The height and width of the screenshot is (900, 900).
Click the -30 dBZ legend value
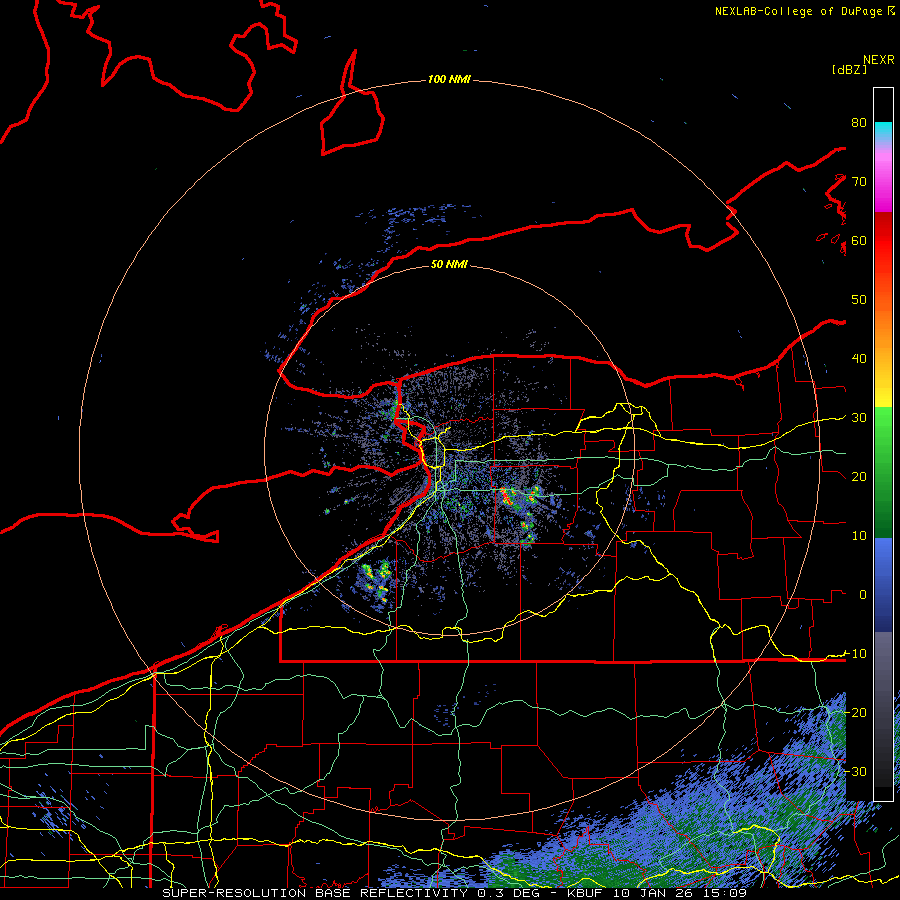coord(855,771)
